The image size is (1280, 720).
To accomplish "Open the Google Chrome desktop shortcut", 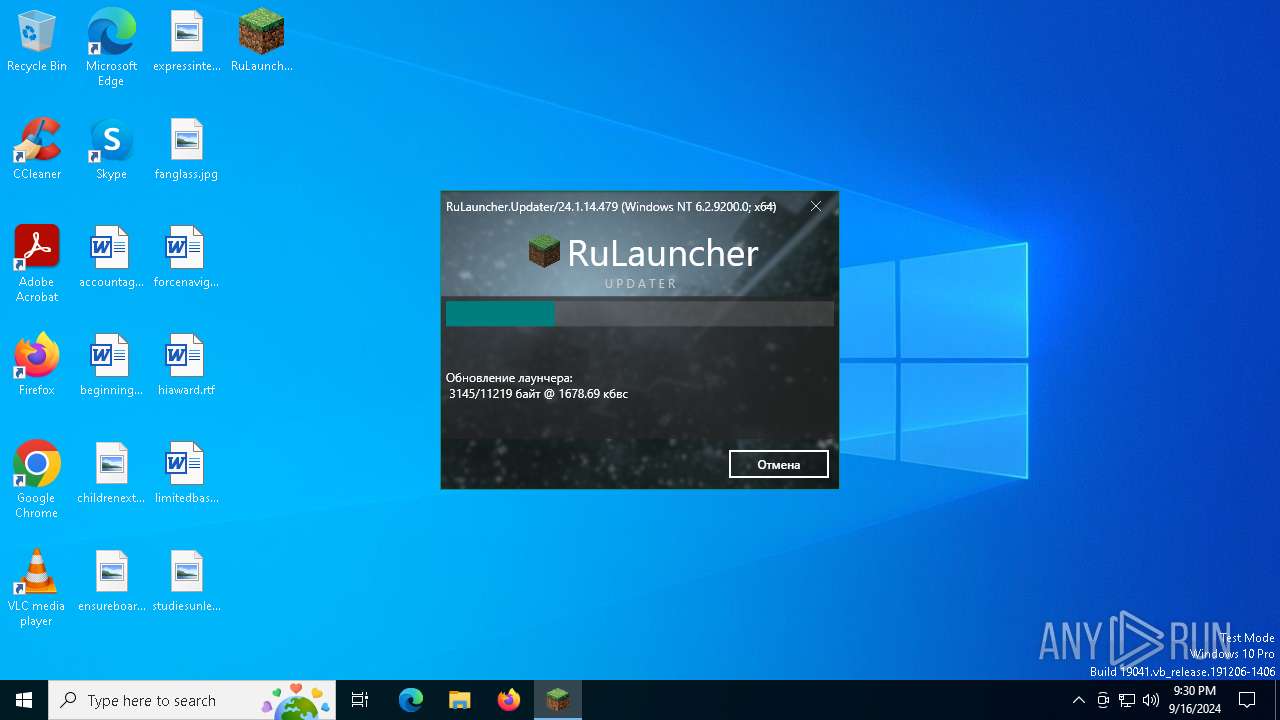I will 37,480.
